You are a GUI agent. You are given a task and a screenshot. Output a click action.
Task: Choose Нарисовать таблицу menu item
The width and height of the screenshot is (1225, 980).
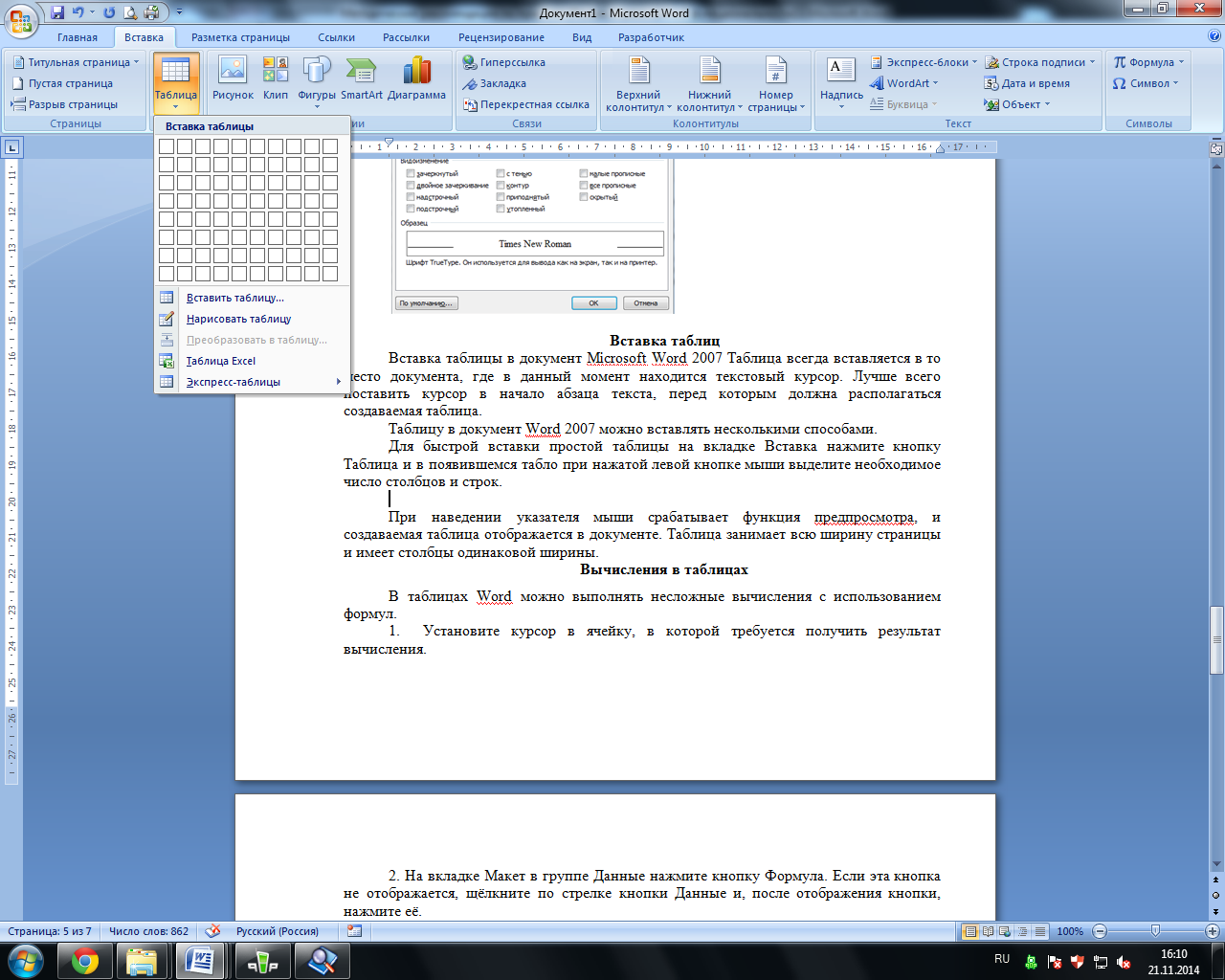pyautogui.click(x=252, y=319)
